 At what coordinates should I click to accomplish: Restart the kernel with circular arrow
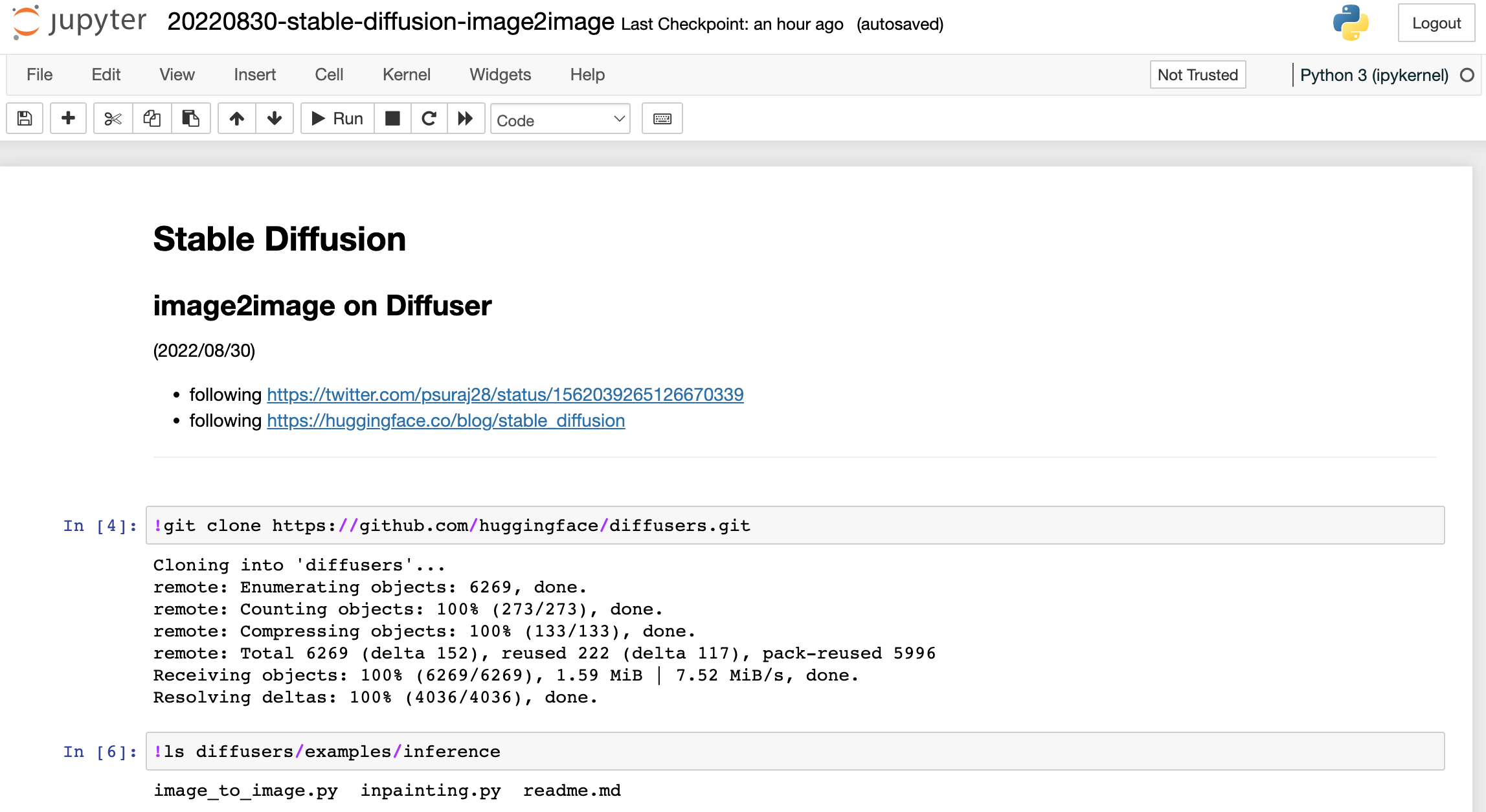click(x=429, y=118)
